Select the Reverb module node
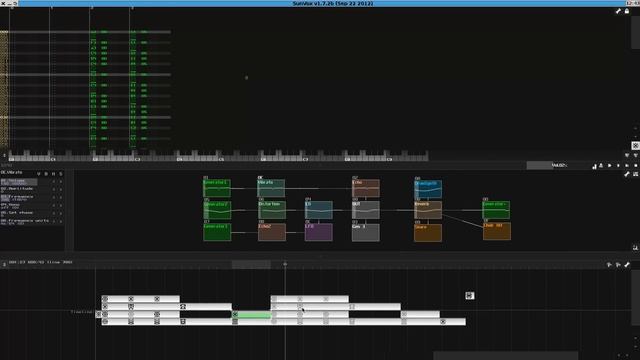 (x=428, y=210)
